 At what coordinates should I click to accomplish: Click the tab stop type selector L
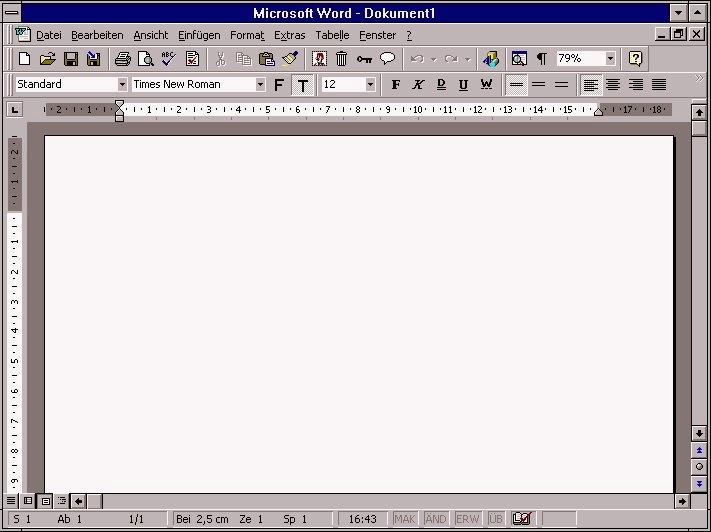(x=15, y=109)
